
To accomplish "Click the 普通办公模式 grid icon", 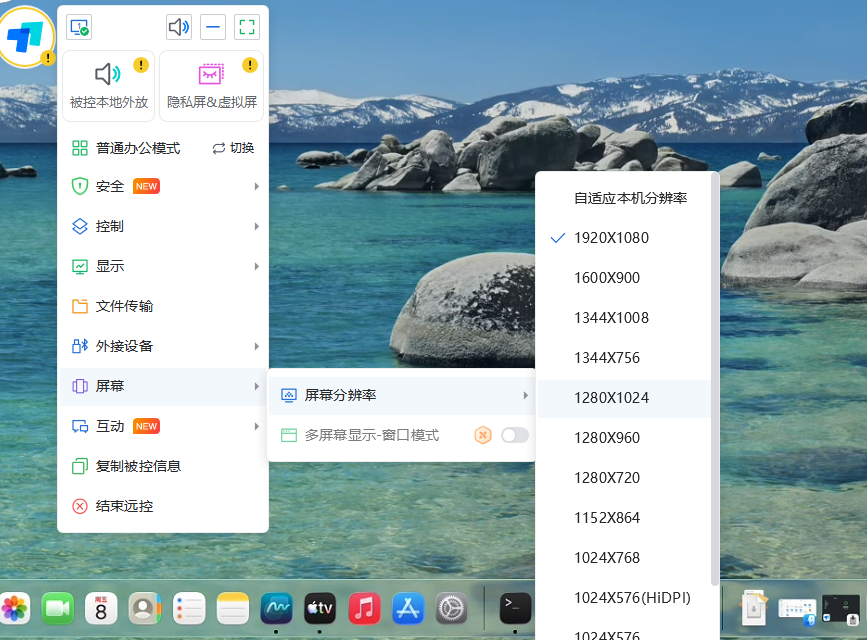I will pyautogui.click(x=80, y=148).
